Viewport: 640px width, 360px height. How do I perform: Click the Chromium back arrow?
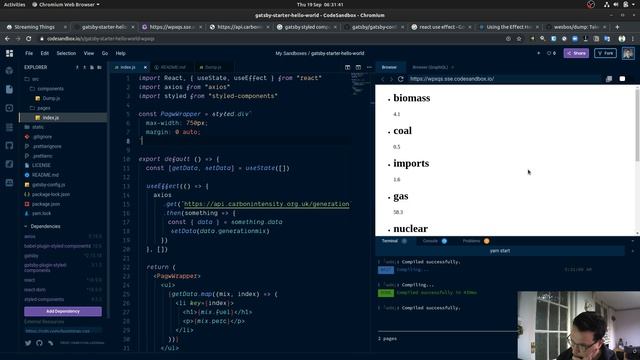7,39
